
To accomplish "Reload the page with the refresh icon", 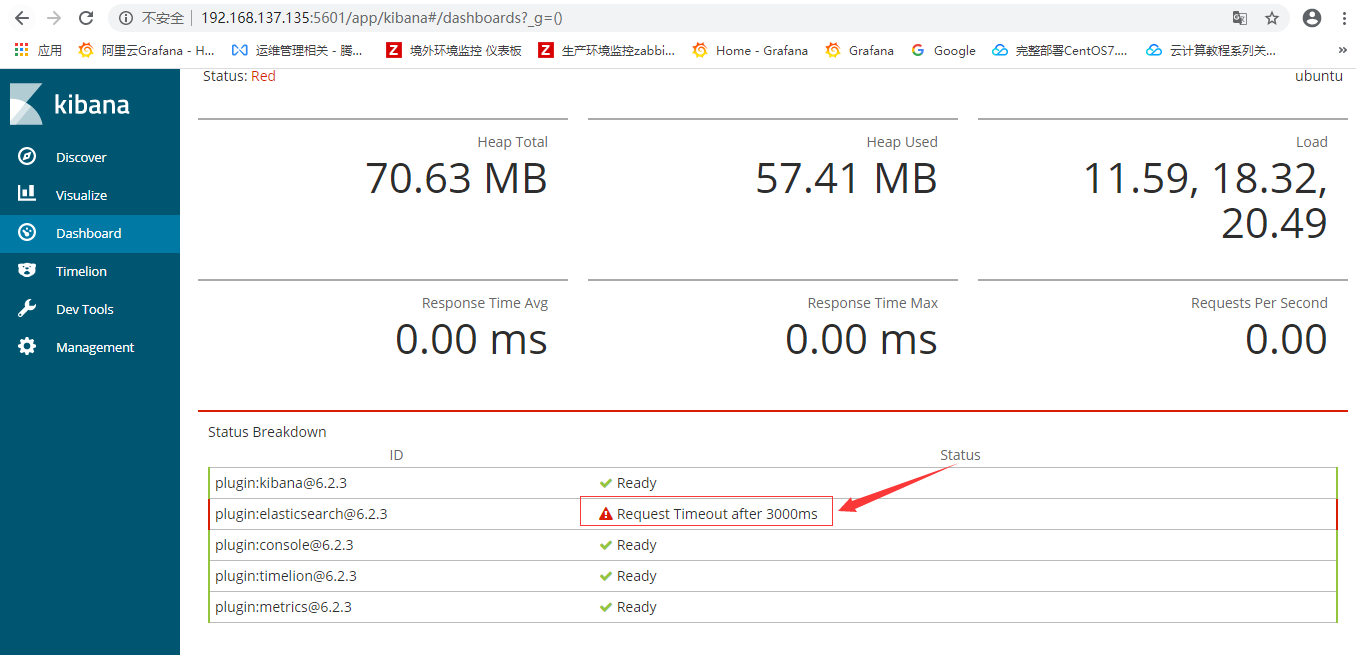I will (88, 16).
